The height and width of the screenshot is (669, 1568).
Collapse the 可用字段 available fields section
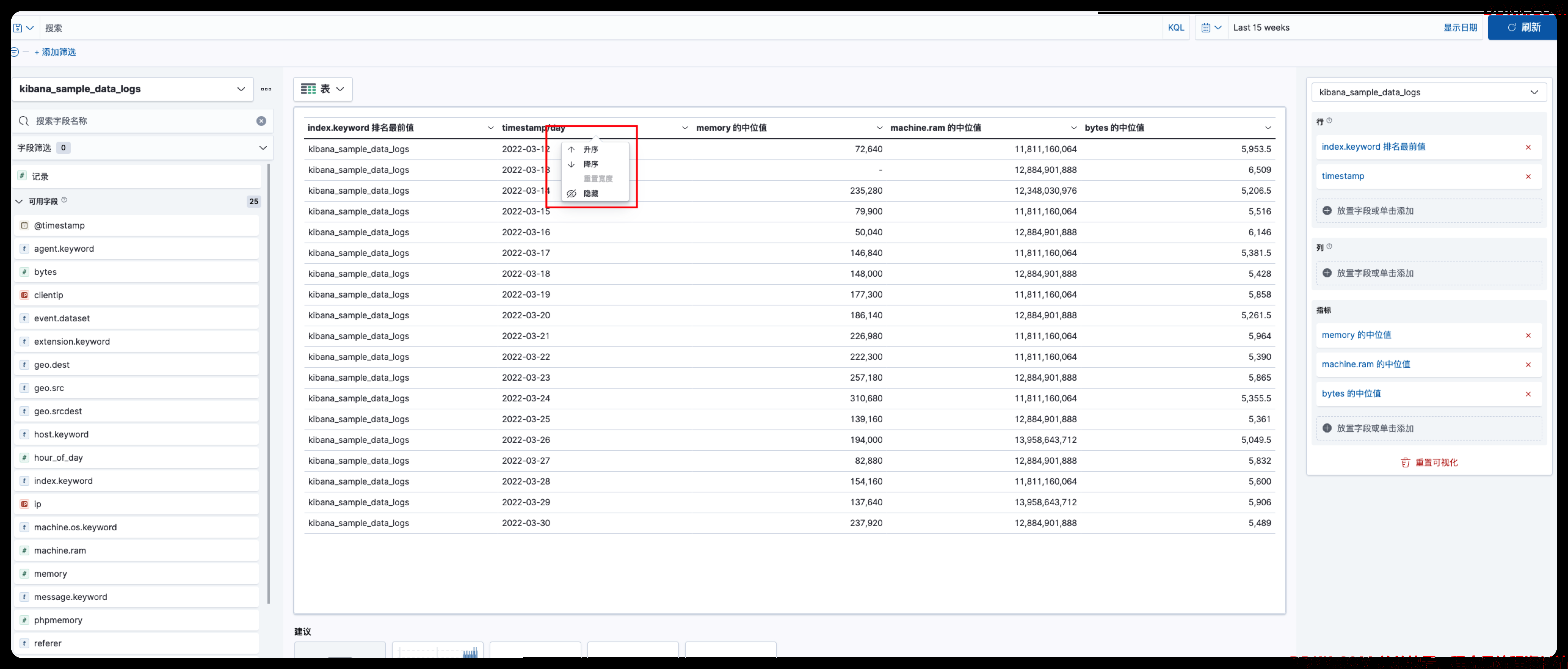click(19, 202)
